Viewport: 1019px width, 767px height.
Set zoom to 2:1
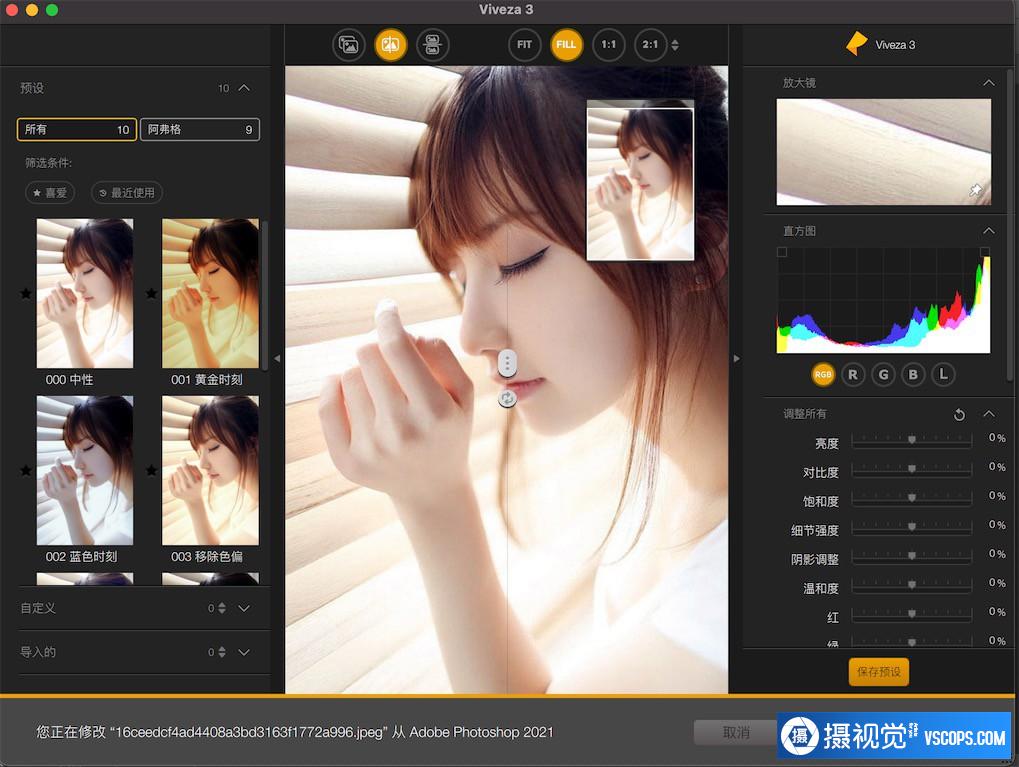coord(651,45)
